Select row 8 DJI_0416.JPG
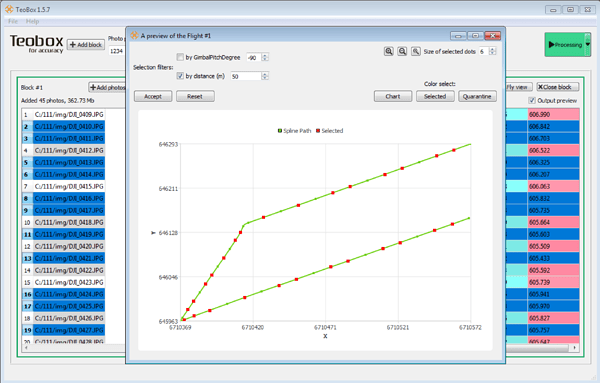Screen dimensions: 600x383 coord(69,198)
